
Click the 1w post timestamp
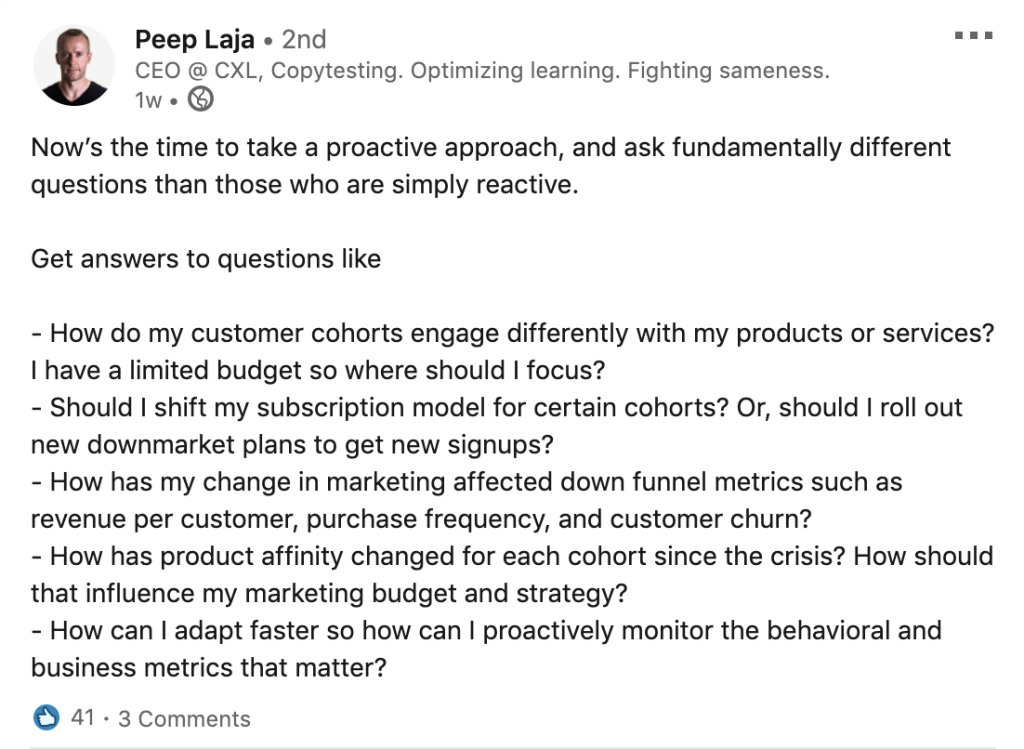148,100
